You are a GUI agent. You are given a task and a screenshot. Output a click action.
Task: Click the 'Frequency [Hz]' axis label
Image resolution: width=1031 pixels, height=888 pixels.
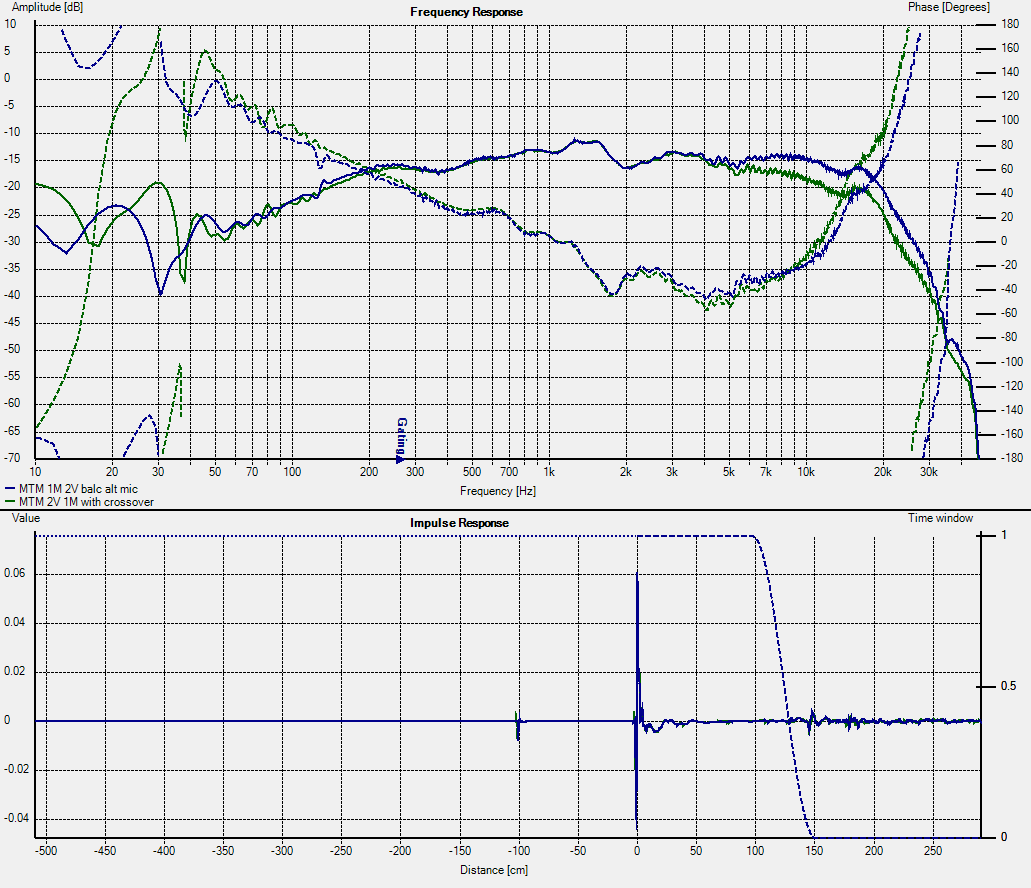click(x=498, y=491)
